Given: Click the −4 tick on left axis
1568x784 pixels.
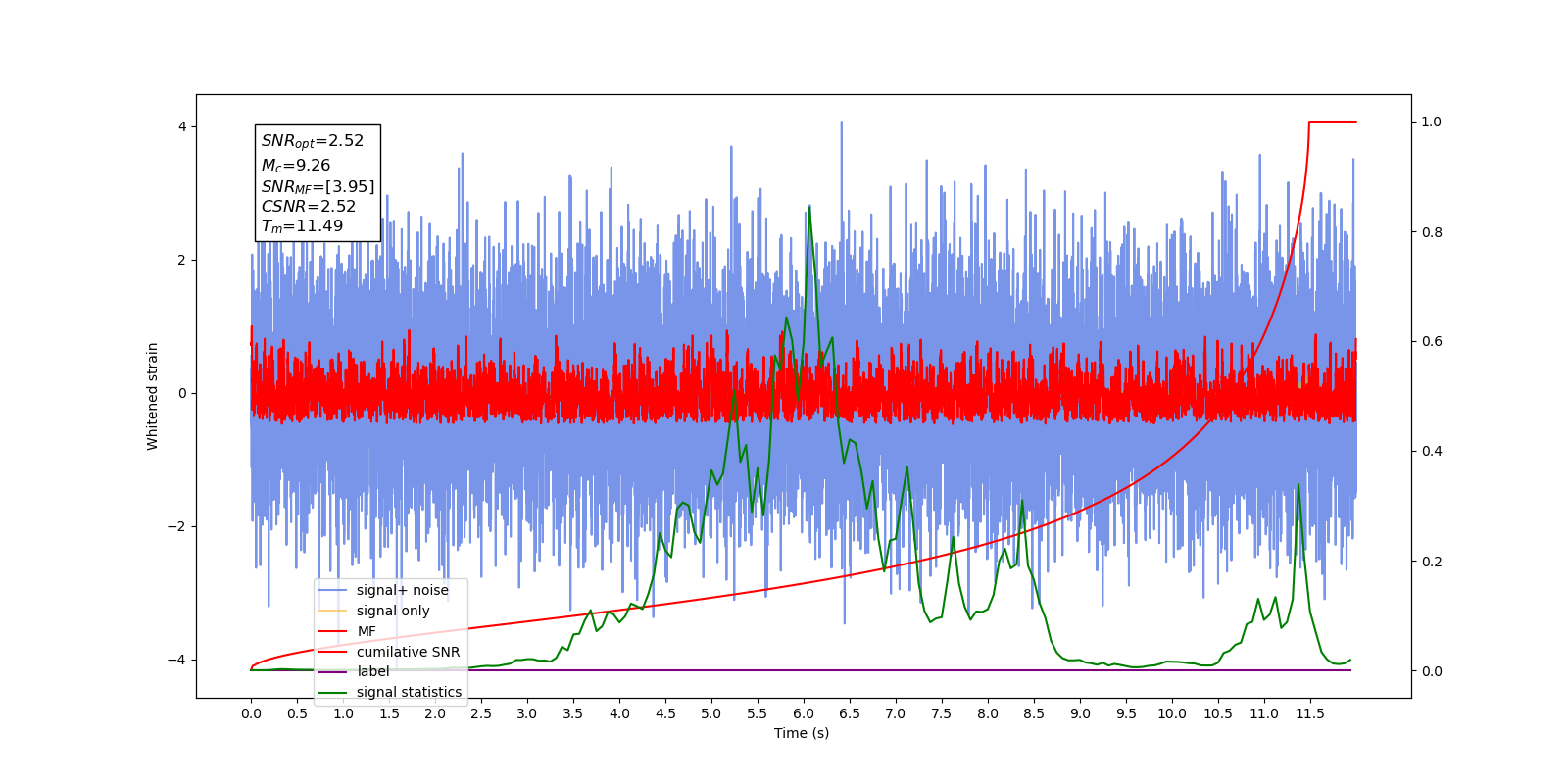Looking at the screenshot, I should (x=177, y=660).
